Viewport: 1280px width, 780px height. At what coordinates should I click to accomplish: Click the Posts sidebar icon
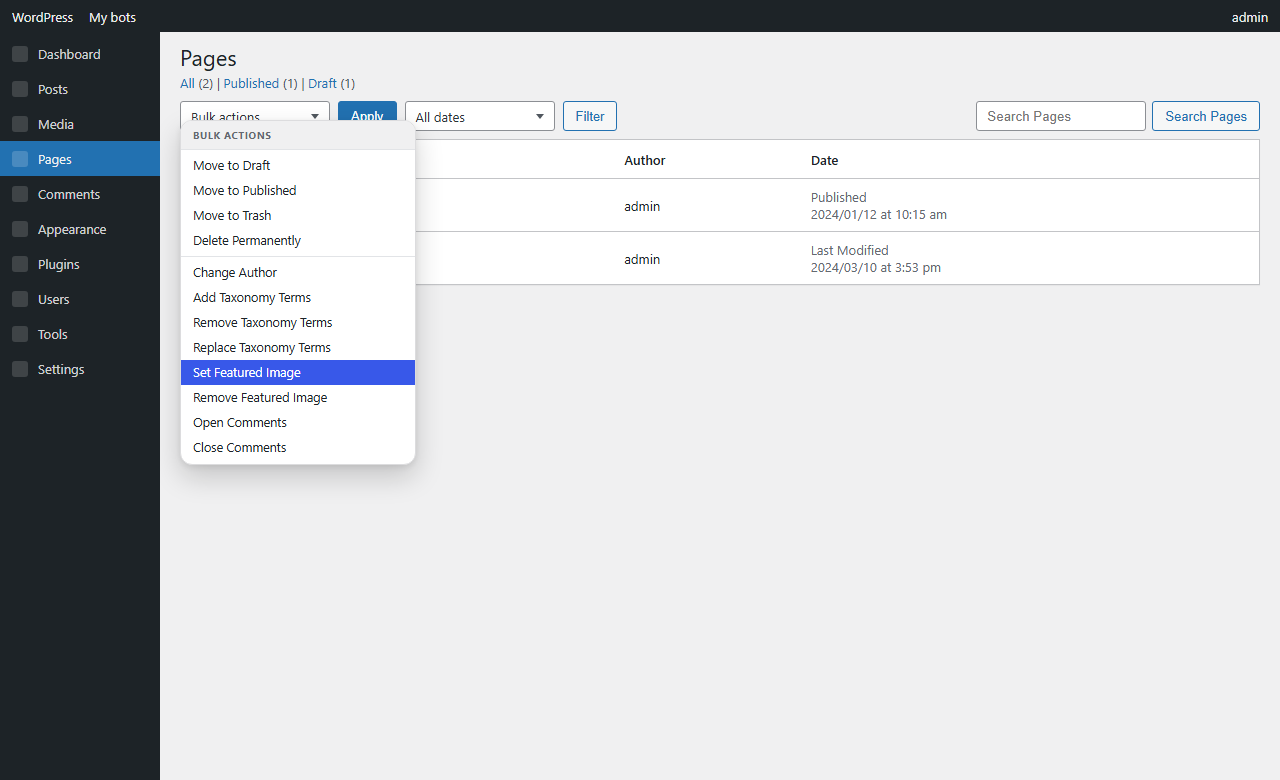pos(20,89)
